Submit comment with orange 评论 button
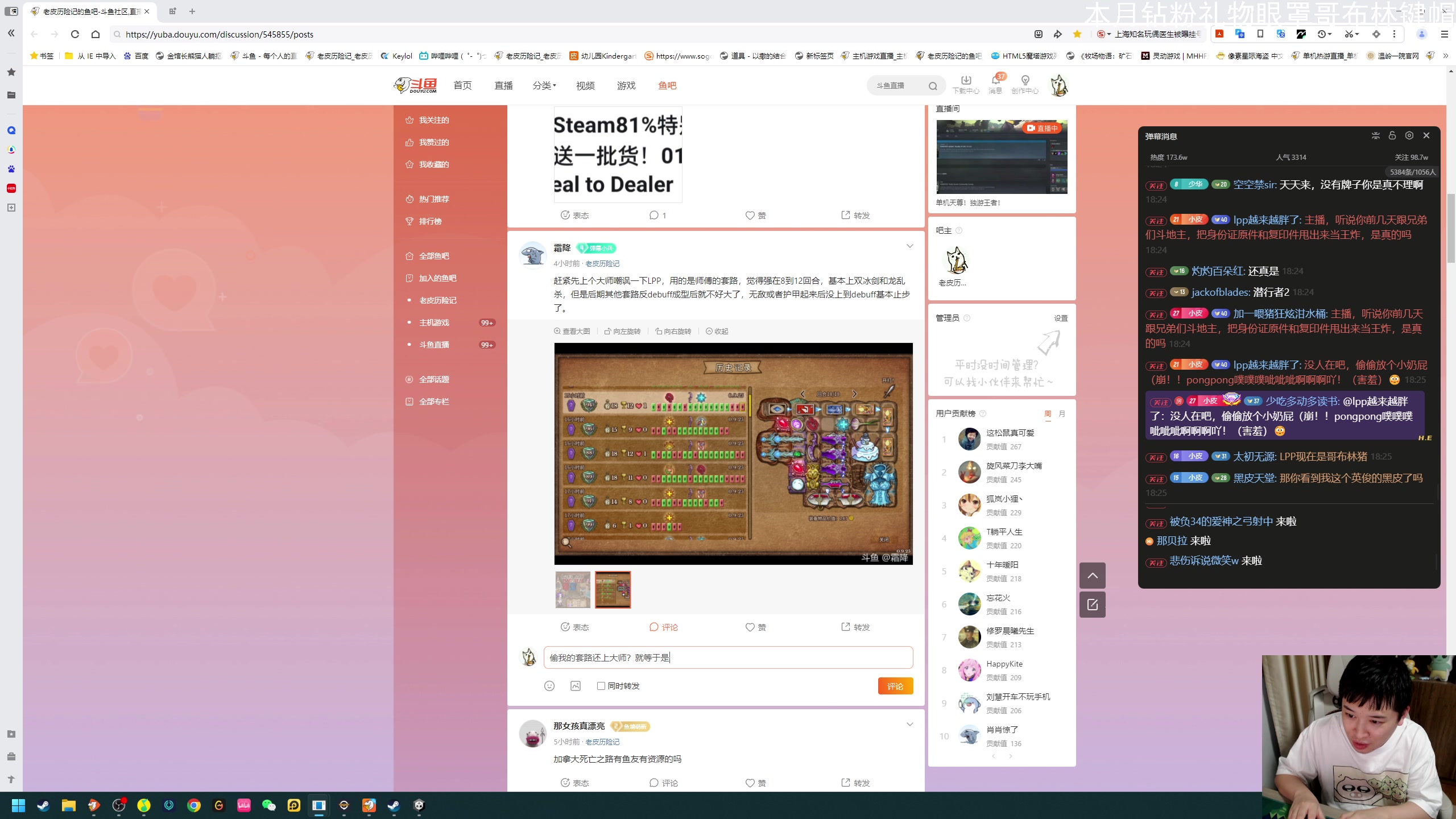This screenshot has height=819, width=1456. click(895, 686)
